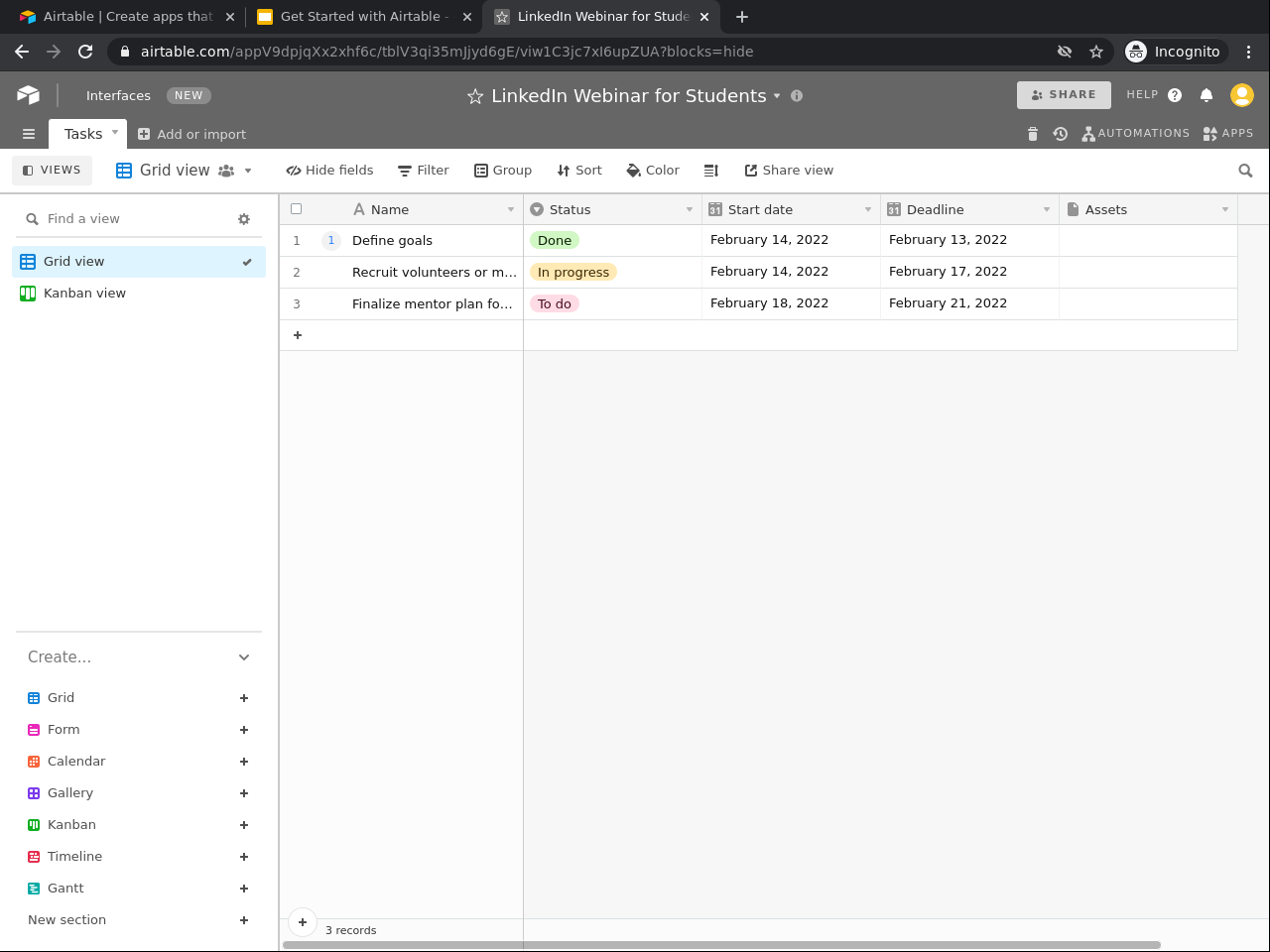Click the Share button
The width and height of the screenshot is (1270, 952).
(1064, 95)
